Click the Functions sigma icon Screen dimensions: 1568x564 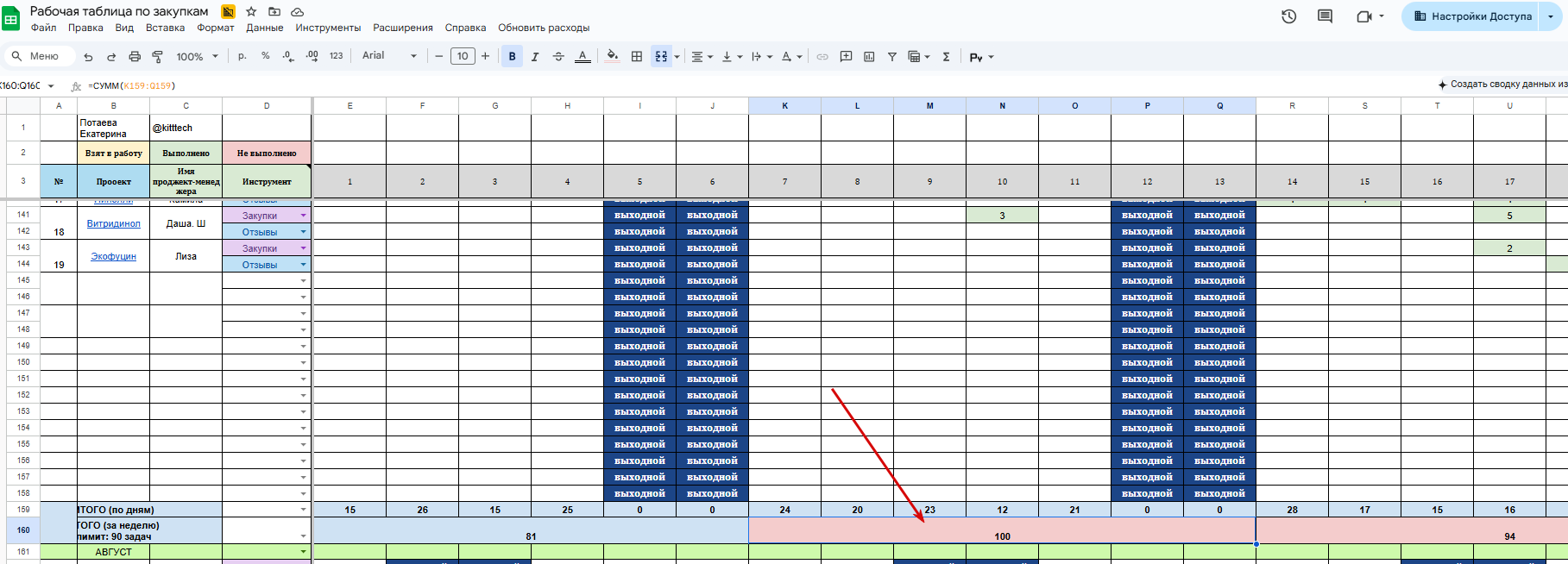coord(946,57)
